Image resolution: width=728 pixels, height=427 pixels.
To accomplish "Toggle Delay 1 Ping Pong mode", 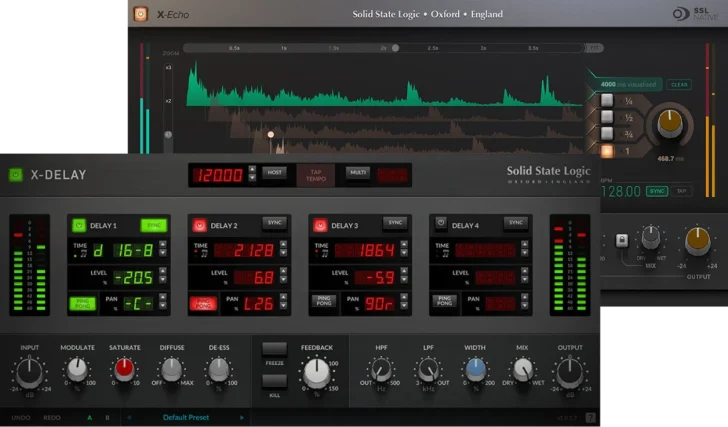I will tap(82, 302).
